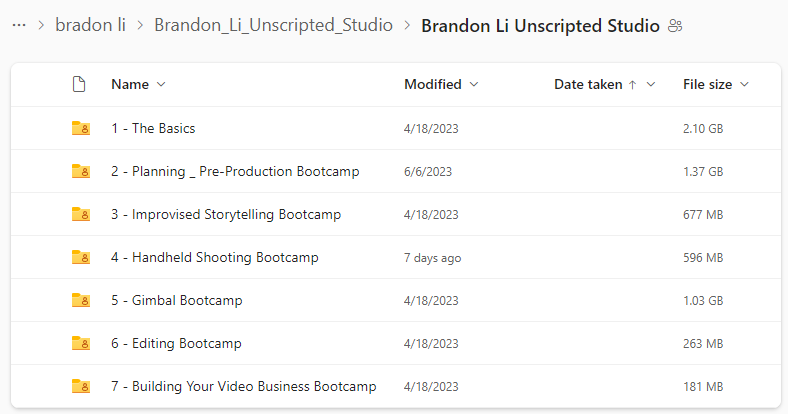The height and width of the screenshot is (414, 788).
Task: Expand the Date taken column options chevron
Action: coord(651,84)
